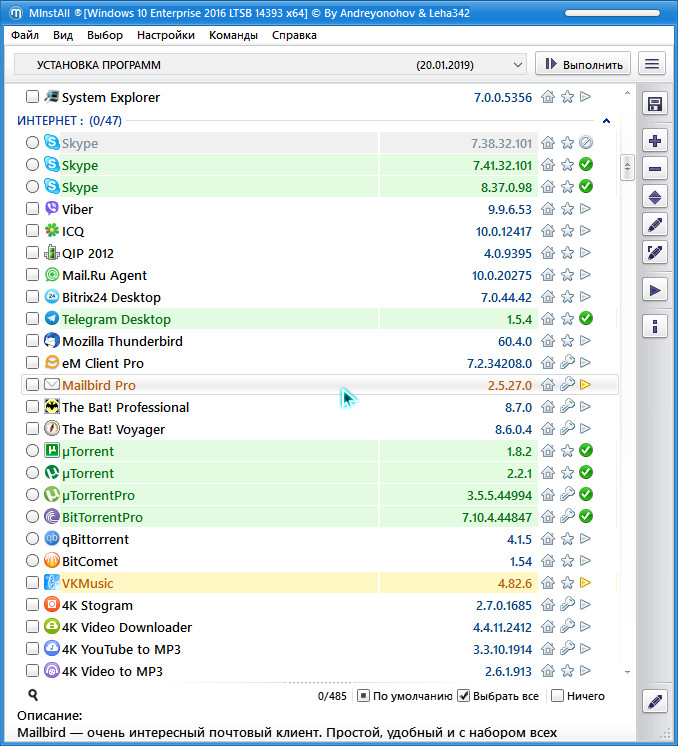Click the 0/485 selection counter
This screenshot has height=746, width=678.
tap(332, 696)
